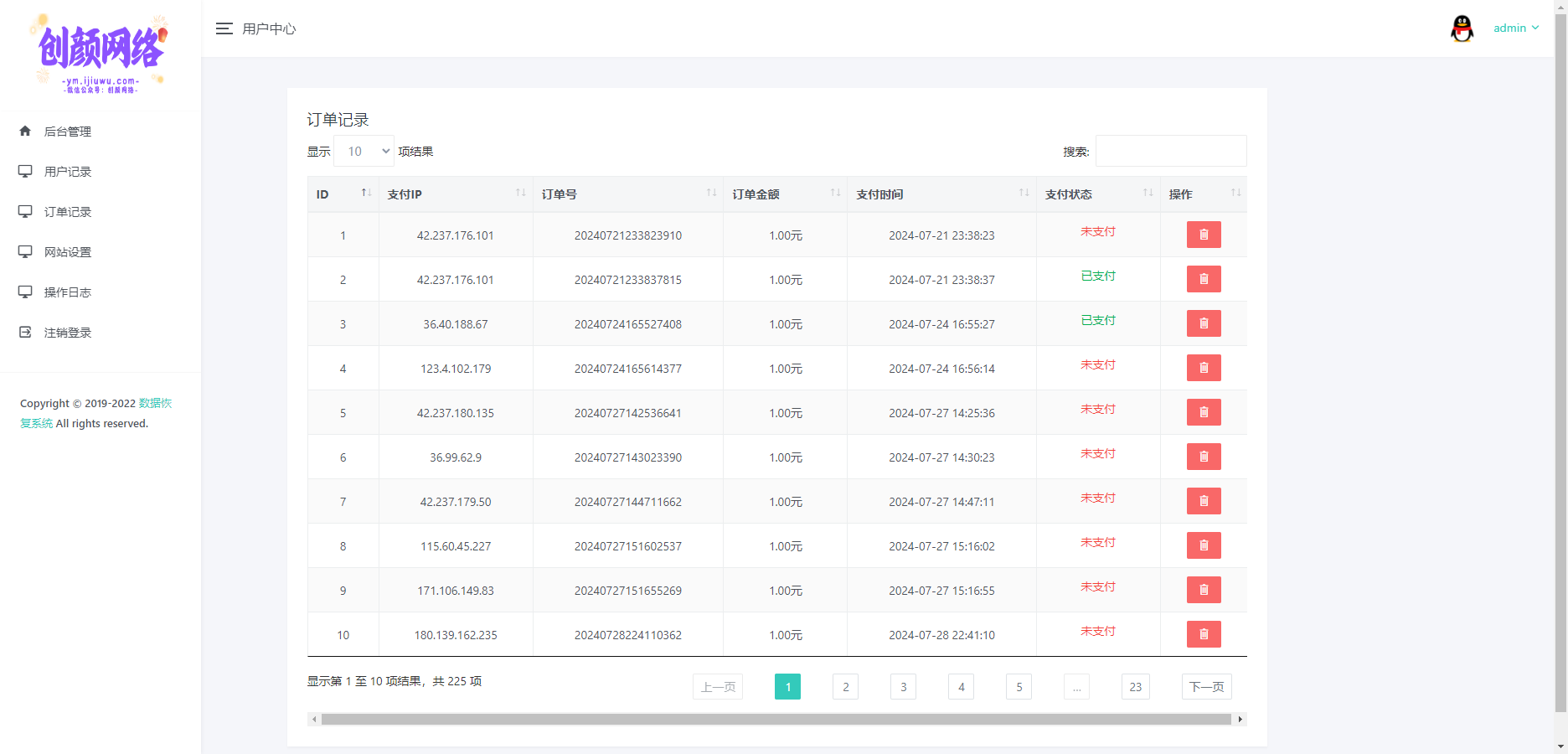The width and height of the screenshot is (1568, 754).
Task: Open 用户记录 in the sidebar
Action: [68, 172]
